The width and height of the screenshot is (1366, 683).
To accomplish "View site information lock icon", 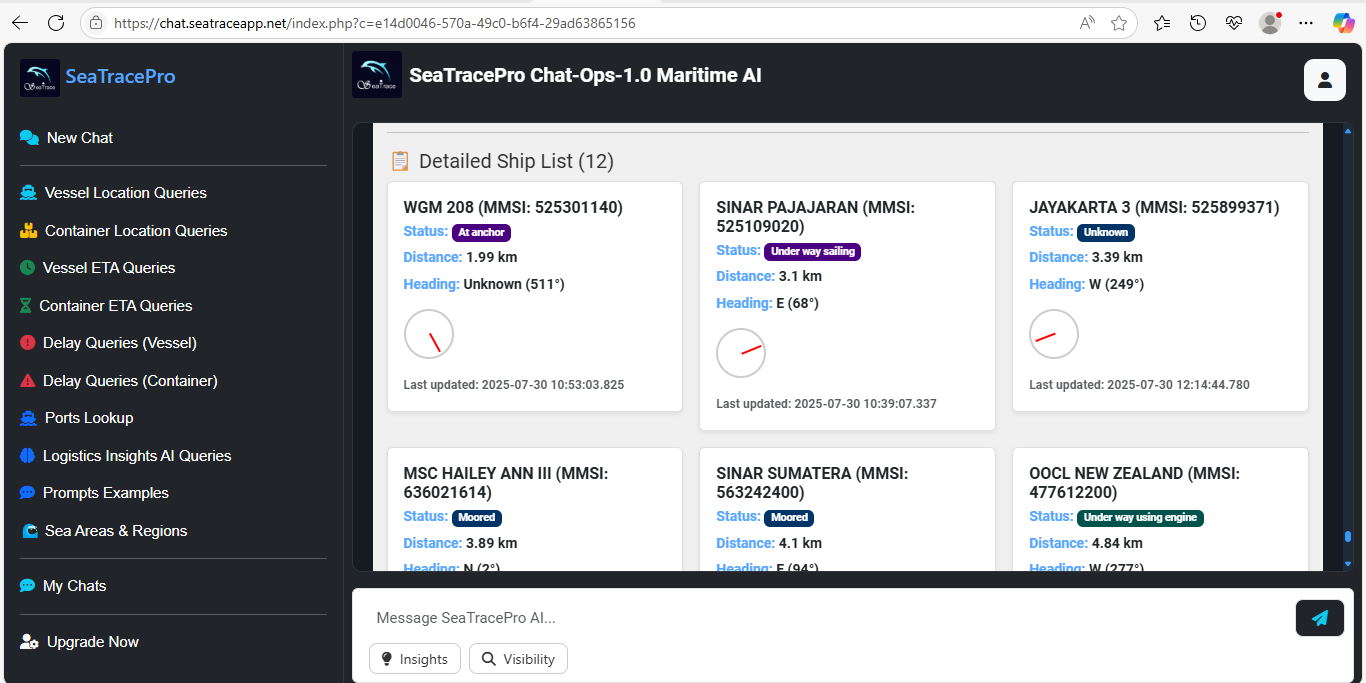I will click(96, 22).
